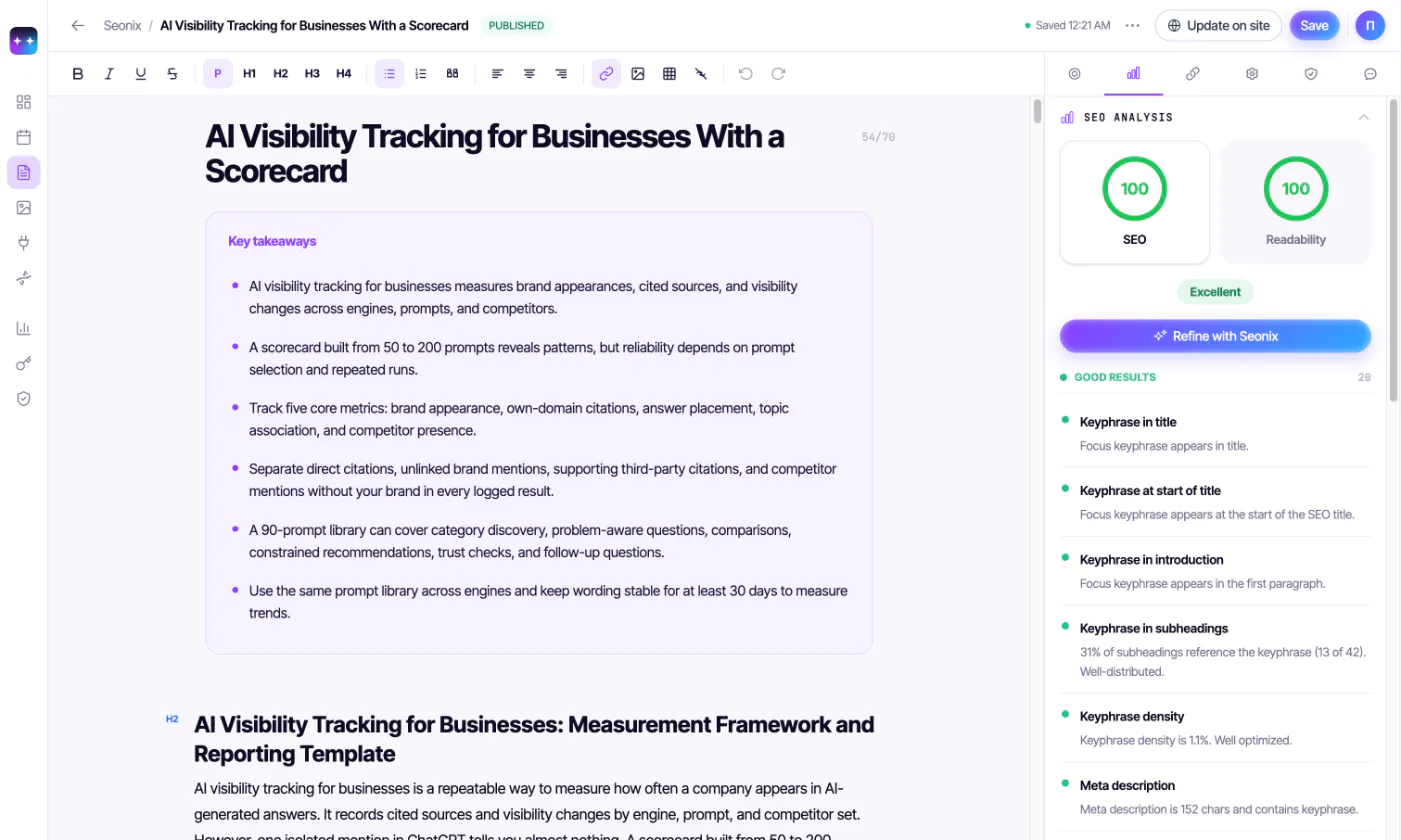Screen dimensions: 1401x840
Task: Apply Heading 4 style
Action: pos(344,73)
